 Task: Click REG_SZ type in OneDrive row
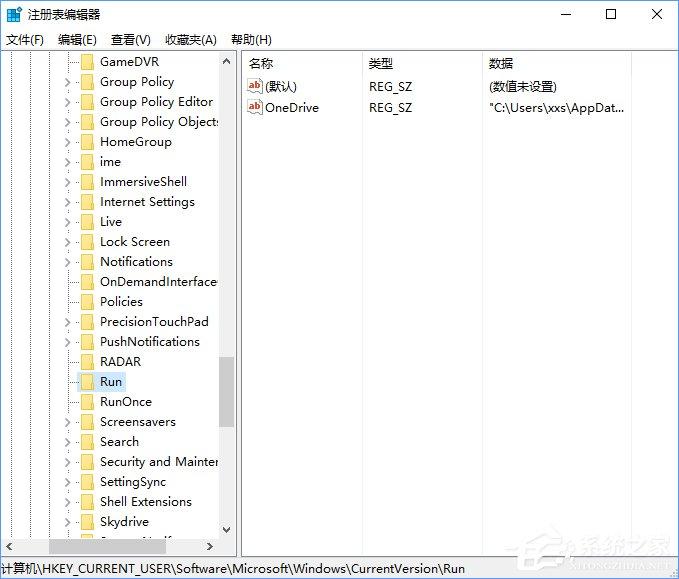390,107
